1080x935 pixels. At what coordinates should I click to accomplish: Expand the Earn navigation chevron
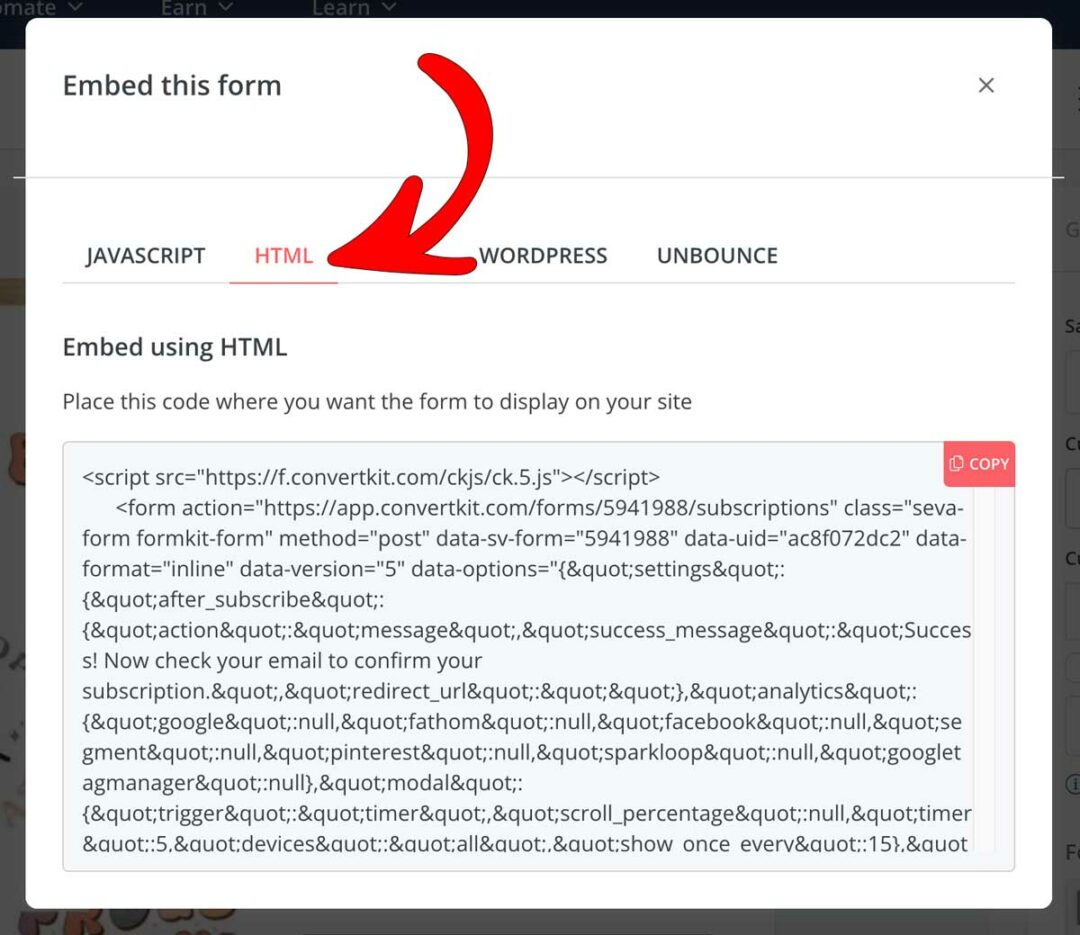[x=225, y=8]
